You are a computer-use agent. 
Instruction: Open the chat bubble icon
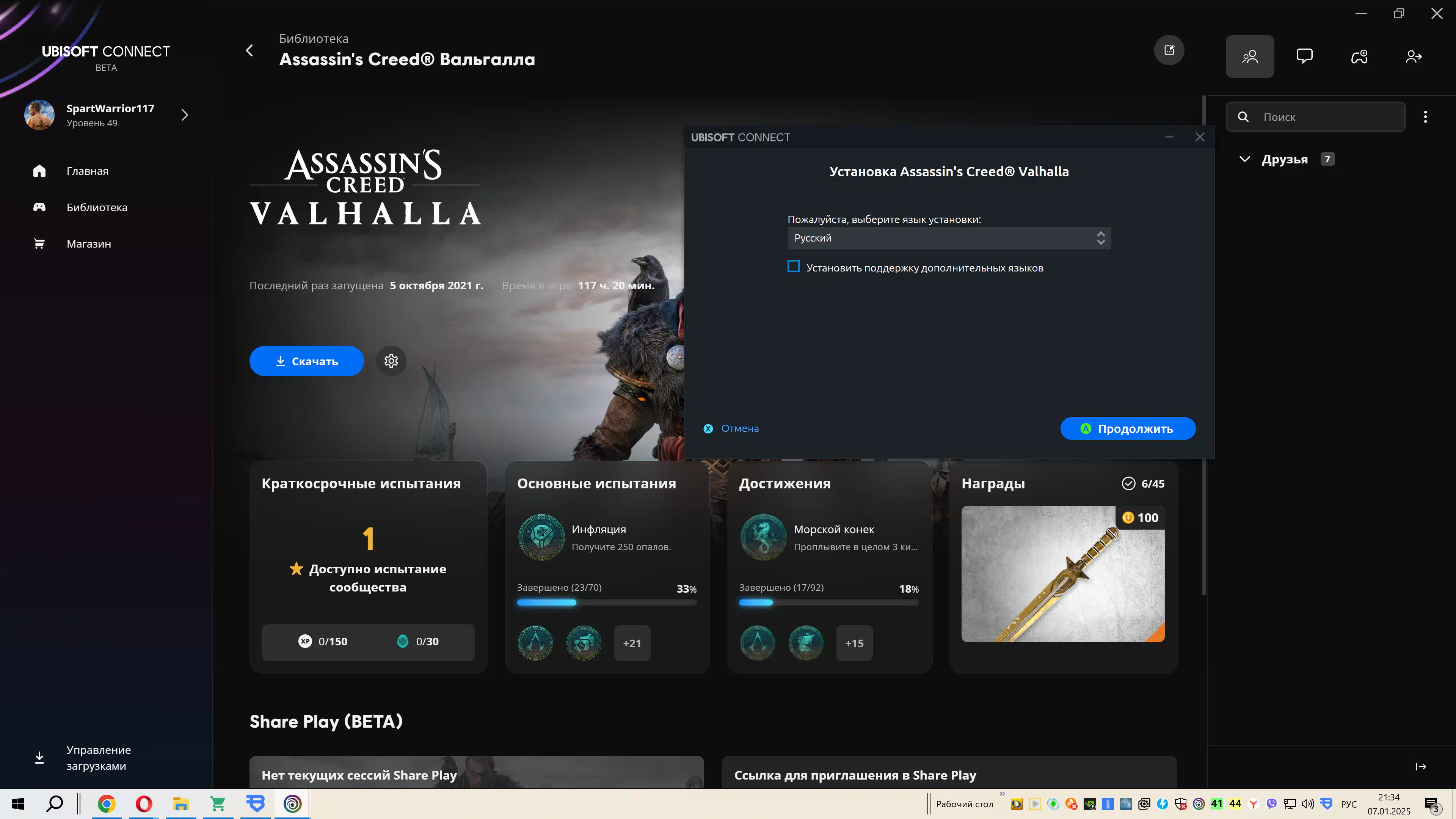click(x=1304, y=56)
